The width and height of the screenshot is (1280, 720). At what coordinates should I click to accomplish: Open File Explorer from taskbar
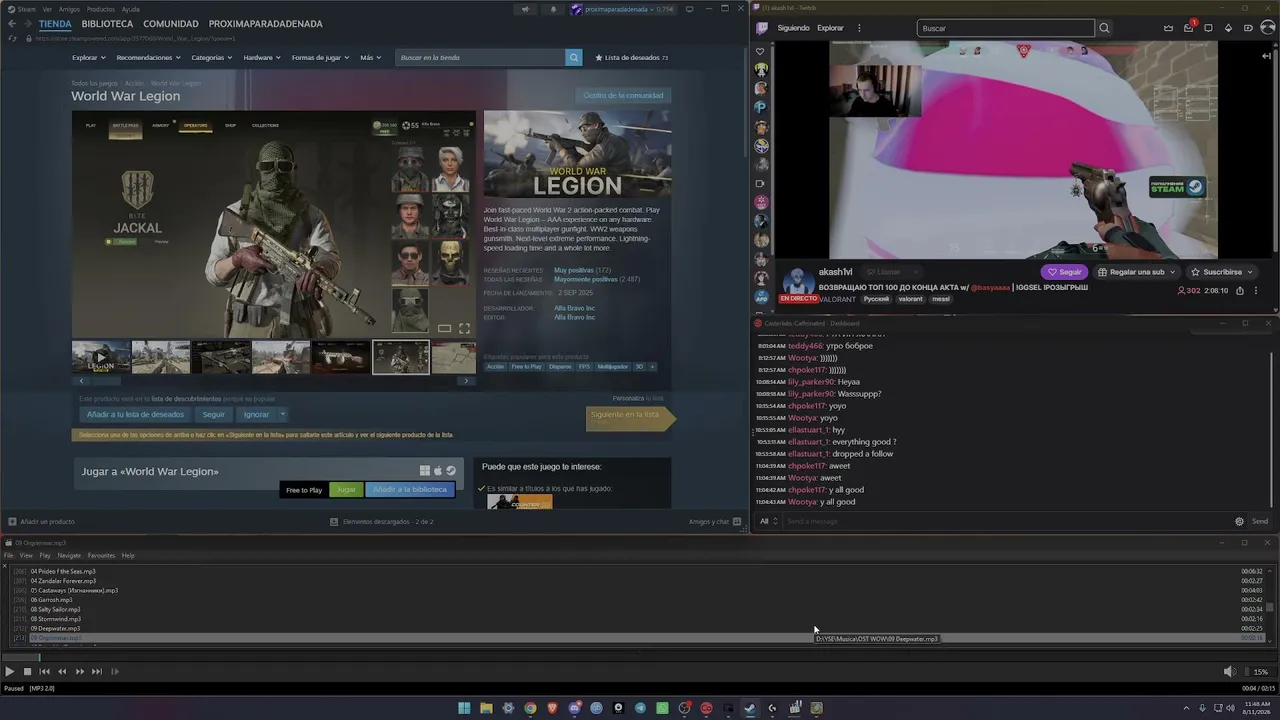(x=486, y=708)
